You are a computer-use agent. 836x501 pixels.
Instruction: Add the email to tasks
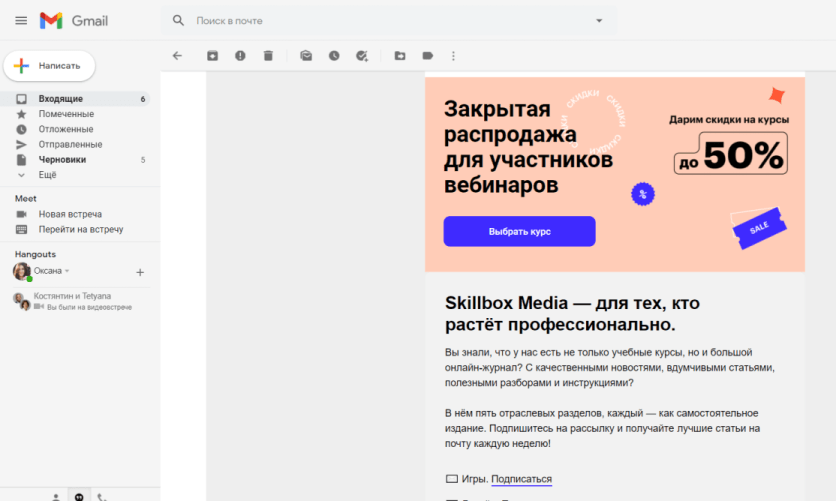coord(362,56)
